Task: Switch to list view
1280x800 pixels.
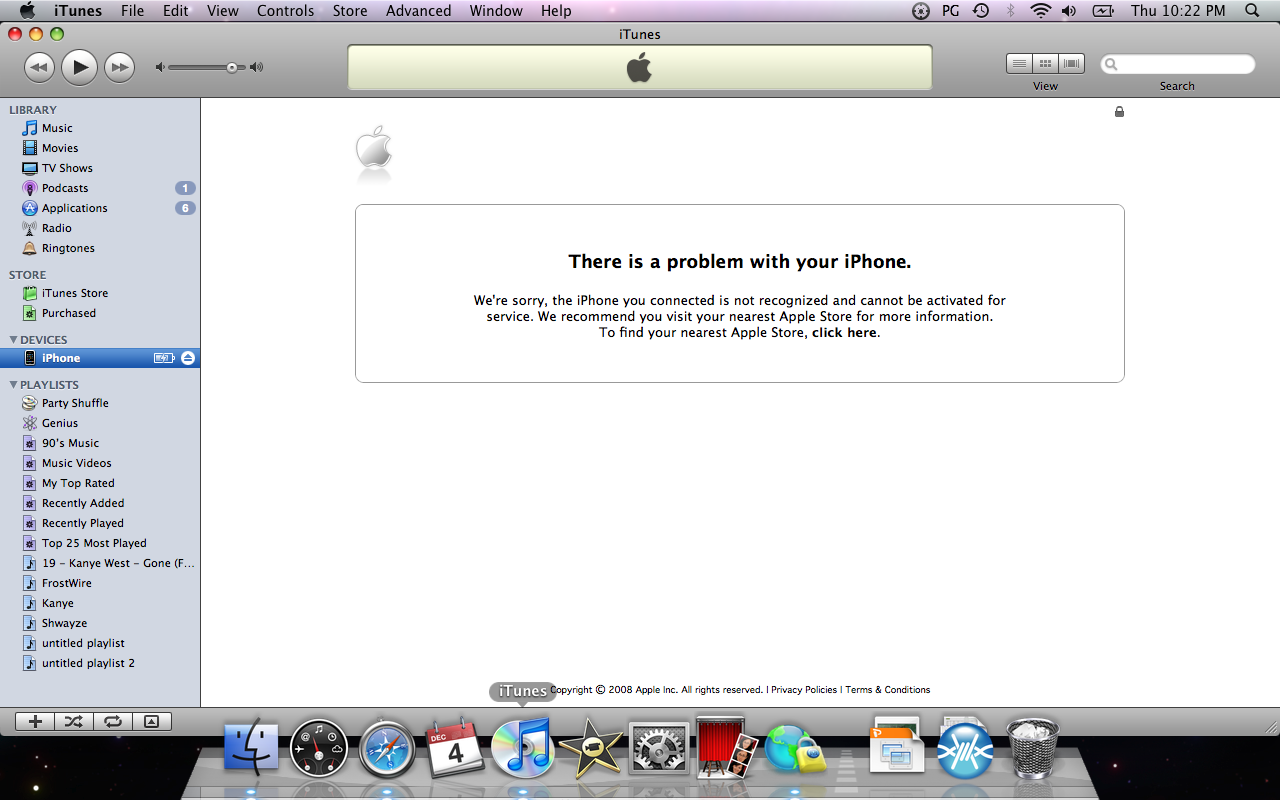Action: pos(1019,64)
